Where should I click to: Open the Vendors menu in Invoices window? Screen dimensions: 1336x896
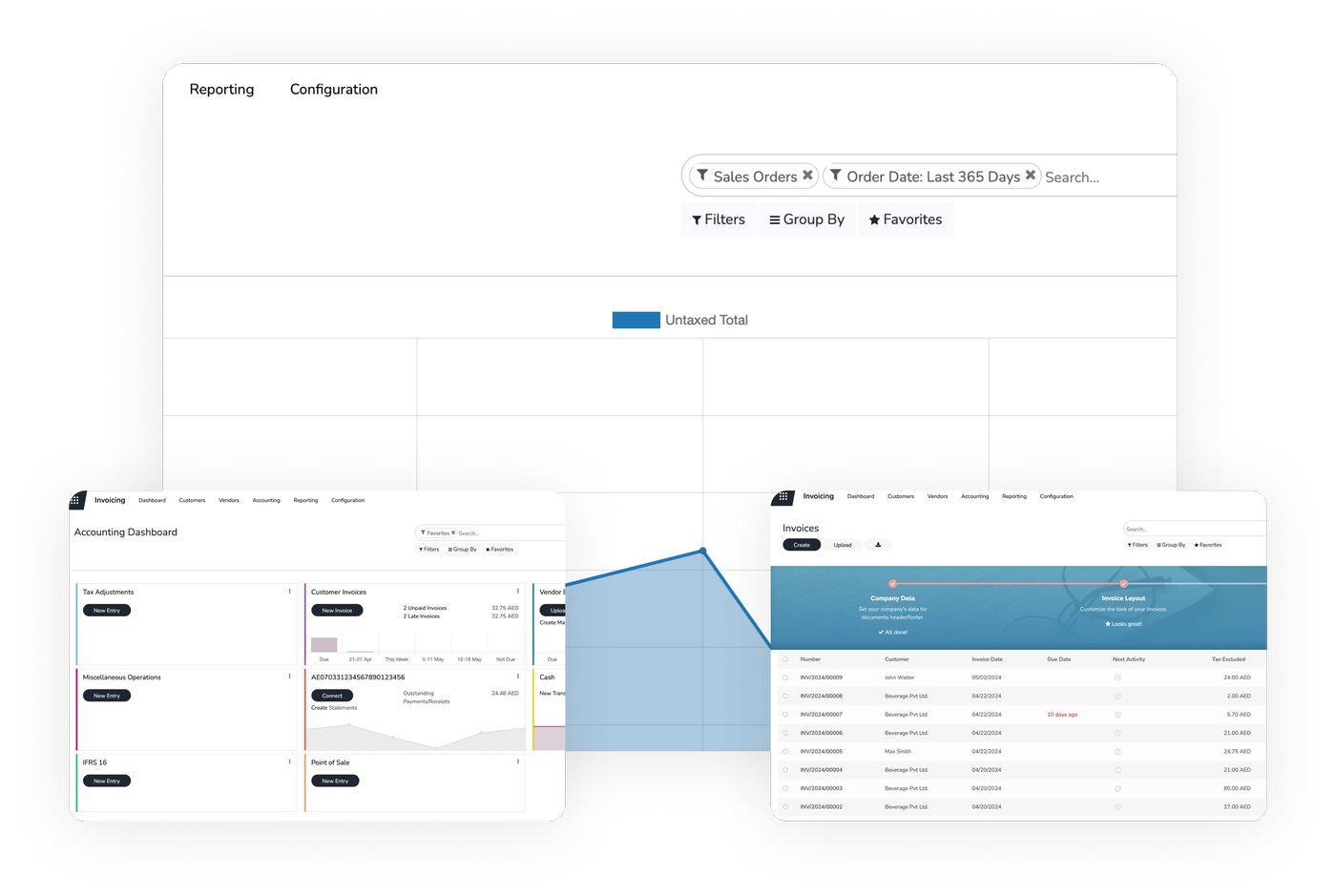[x=937, y=496]
